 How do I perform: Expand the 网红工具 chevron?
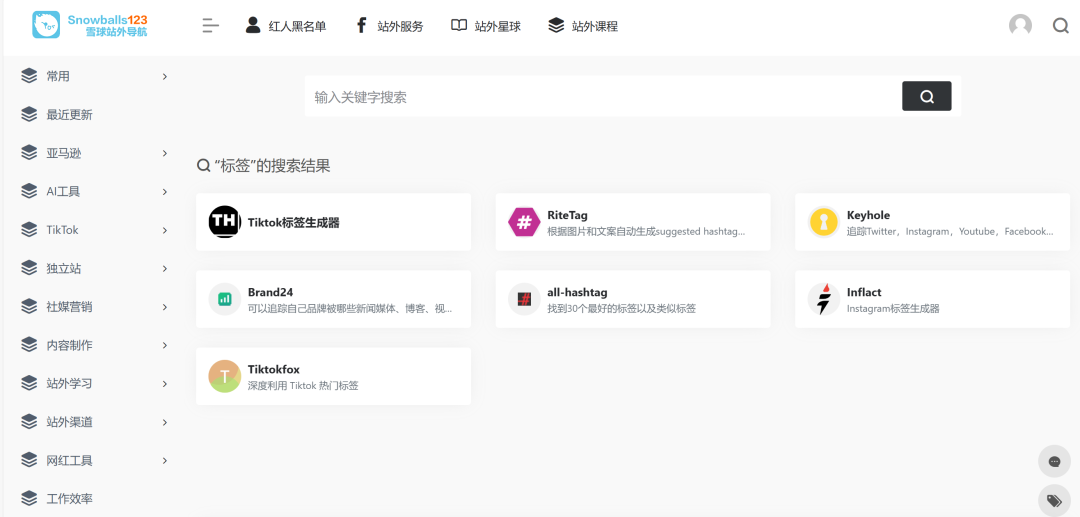click(165, 461)
